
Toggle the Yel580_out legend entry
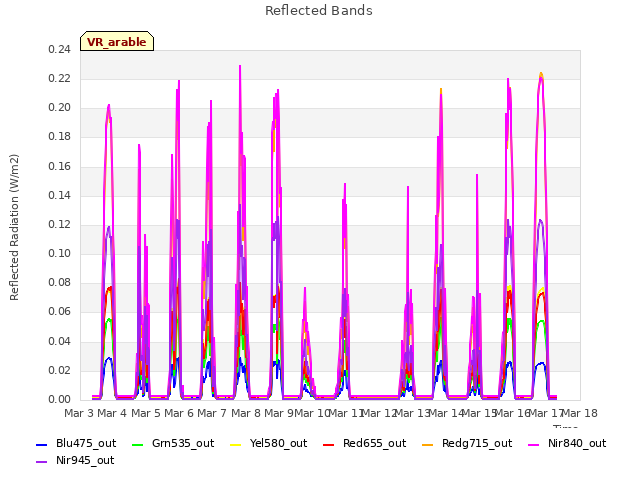pos(269,443)
